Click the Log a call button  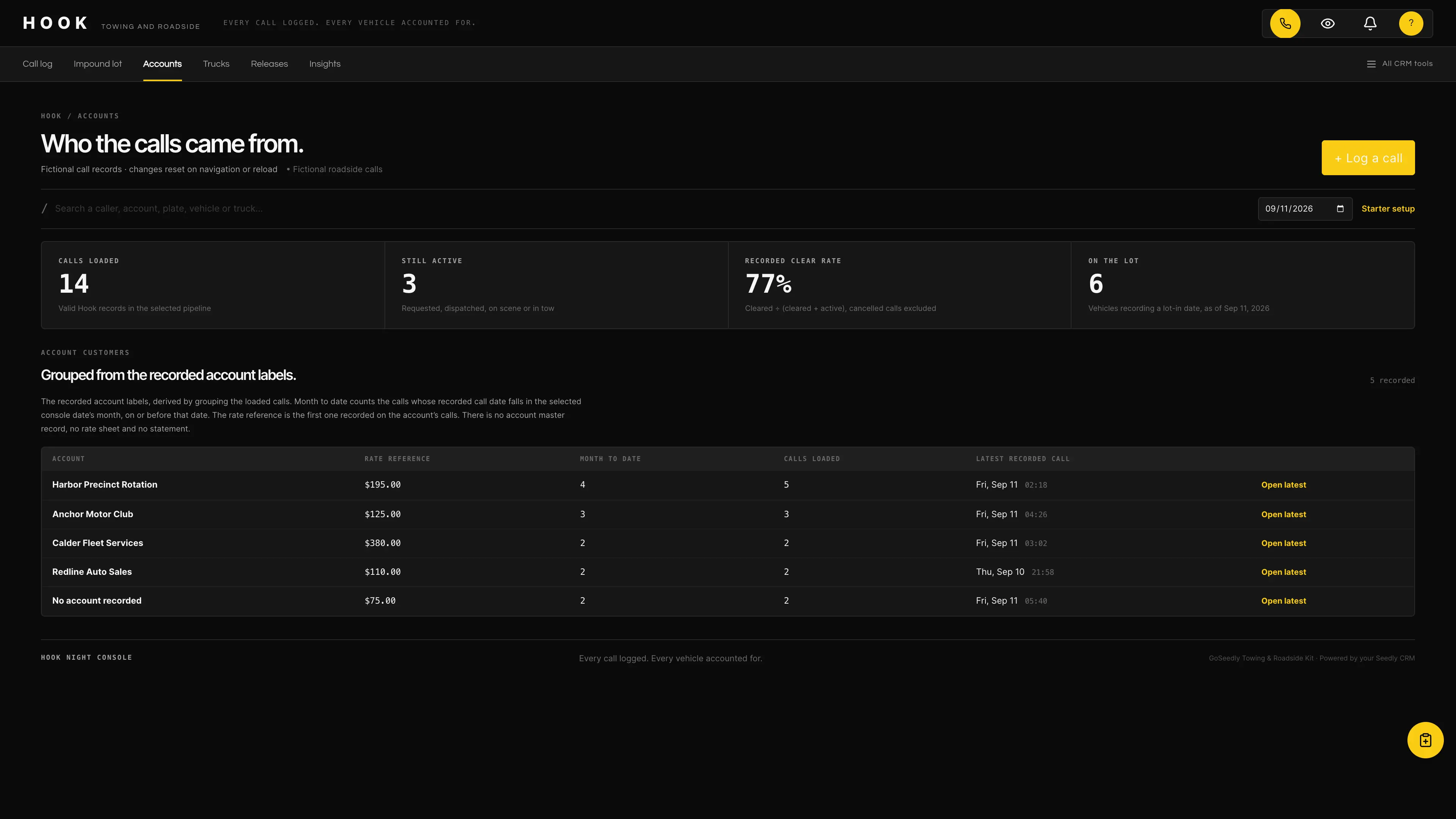click(x=1368, y=158)
